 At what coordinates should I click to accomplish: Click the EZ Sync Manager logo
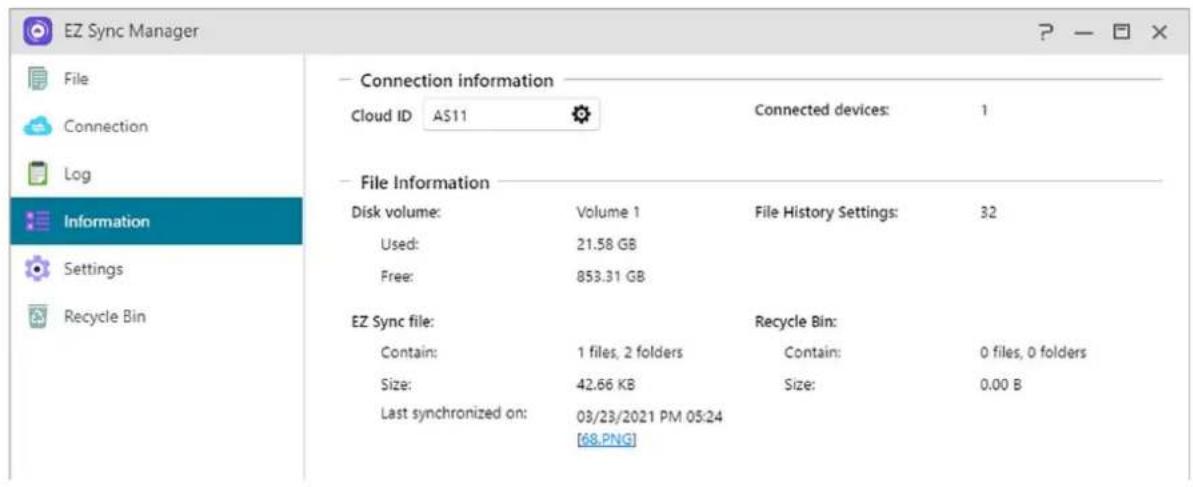(38, 32)
